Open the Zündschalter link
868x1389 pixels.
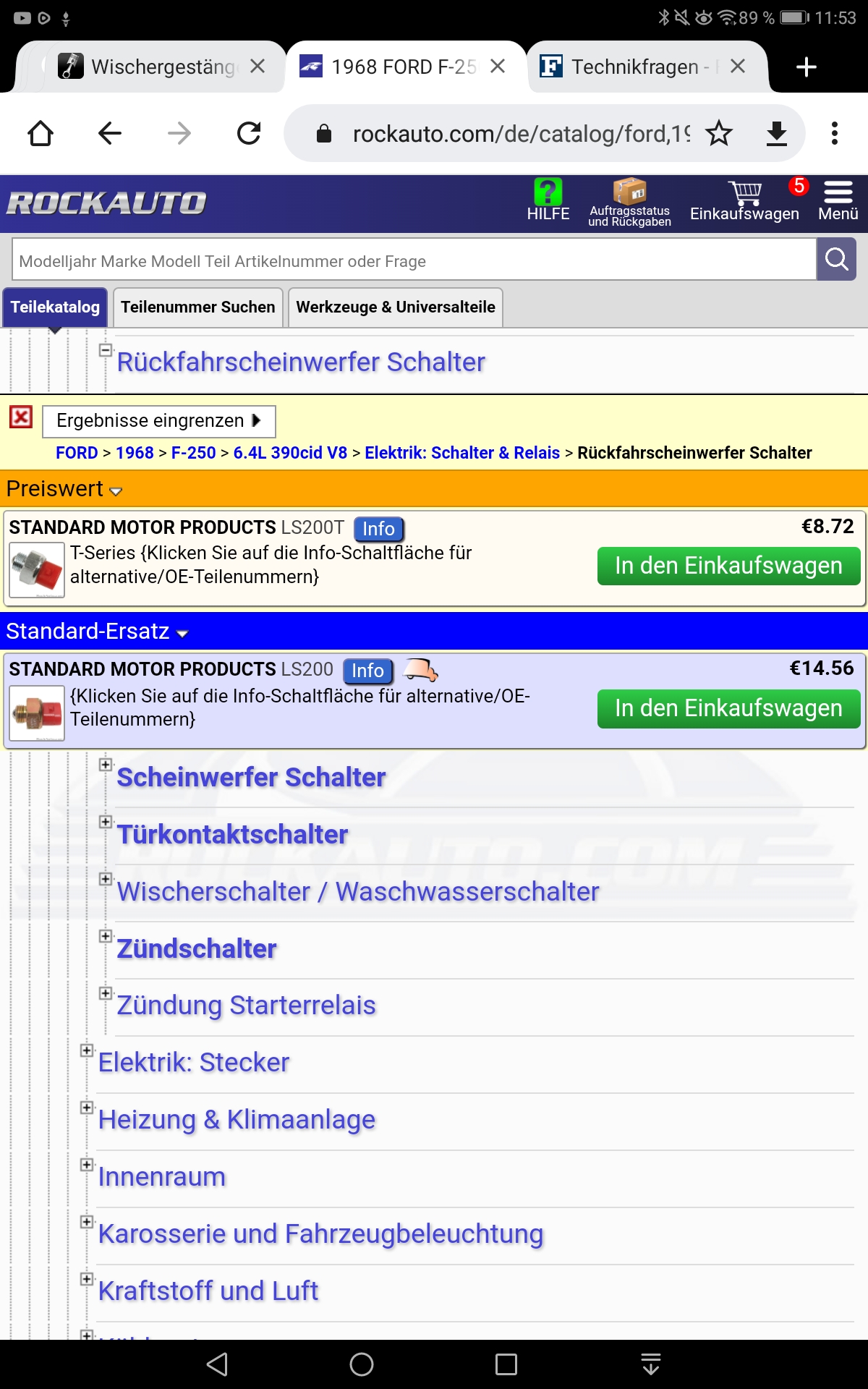[197, 949]
